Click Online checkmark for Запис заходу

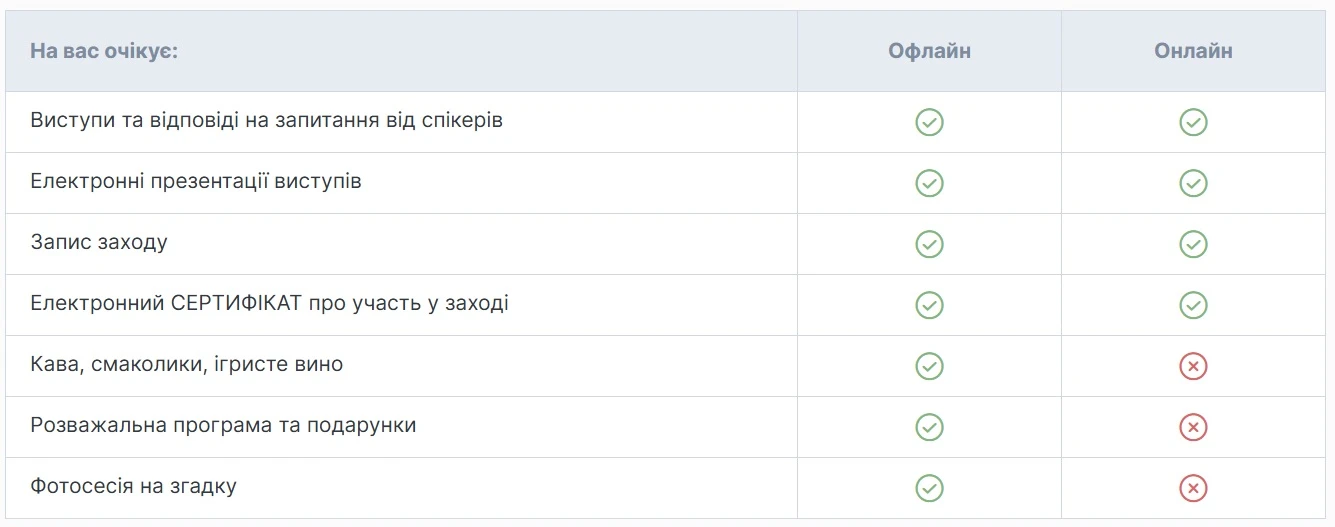tap(1193, 244)
